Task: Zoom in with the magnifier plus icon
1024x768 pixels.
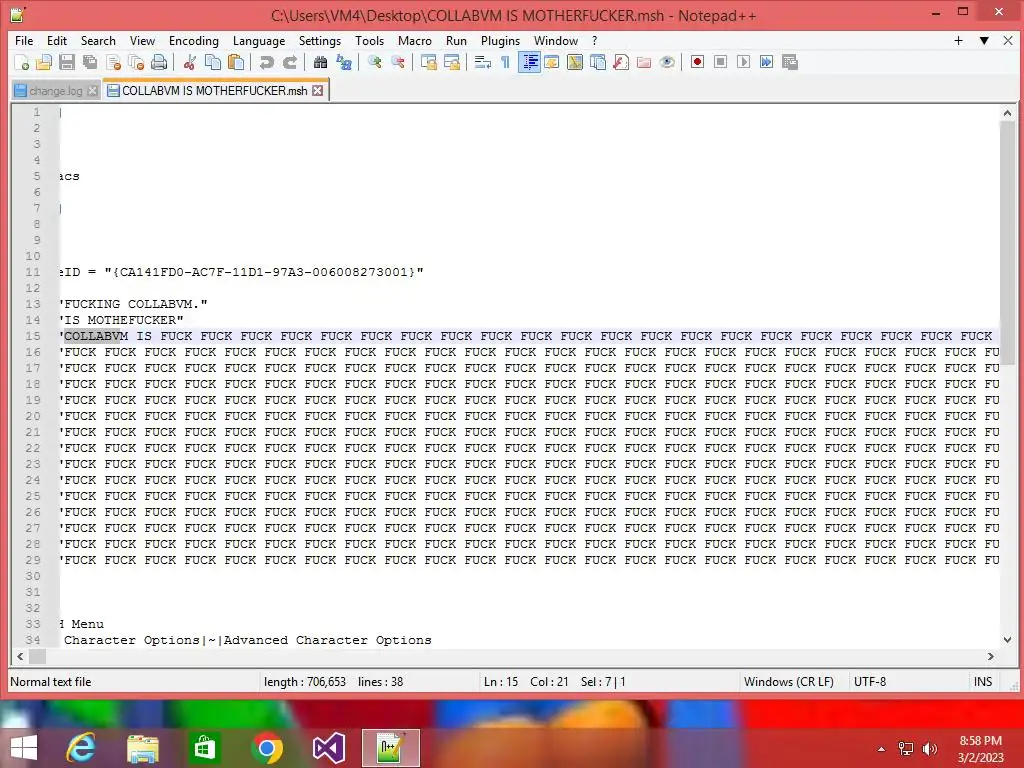Action: (x=374, y=62)
